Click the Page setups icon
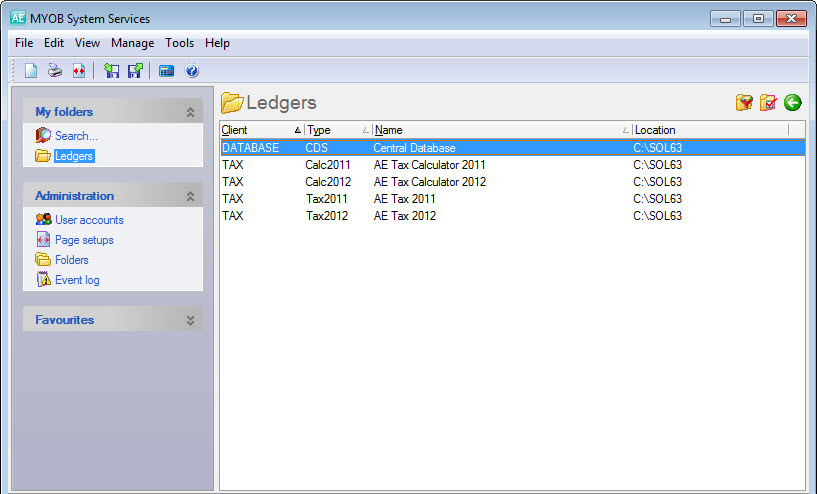 (43, 239)
